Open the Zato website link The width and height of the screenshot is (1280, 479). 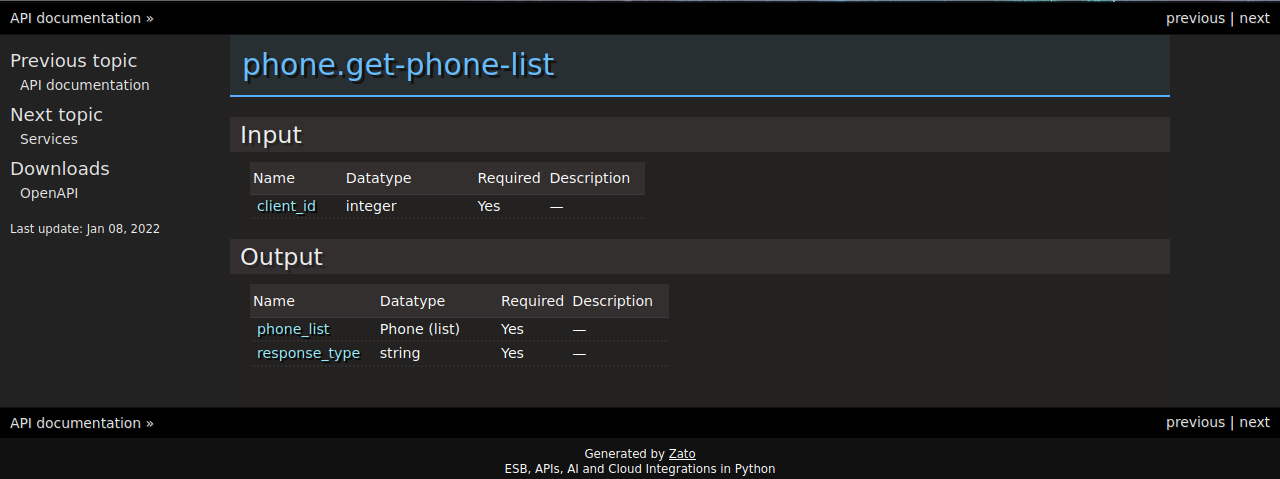(x=682, y=454)
